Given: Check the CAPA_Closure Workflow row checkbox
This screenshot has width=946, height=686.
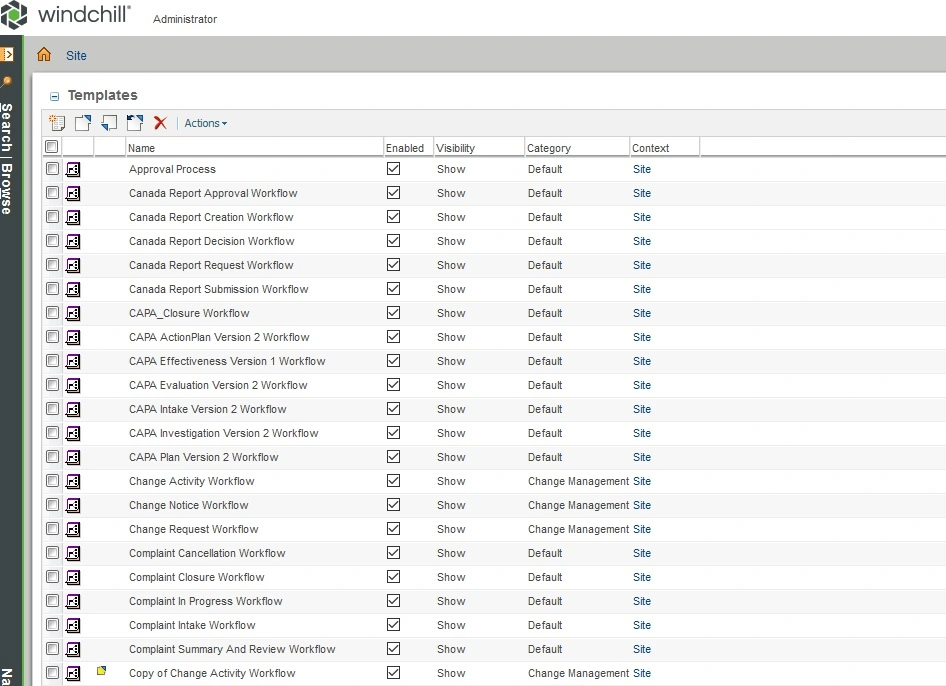Looking at the screenshot, I should [x=52, y=313].
